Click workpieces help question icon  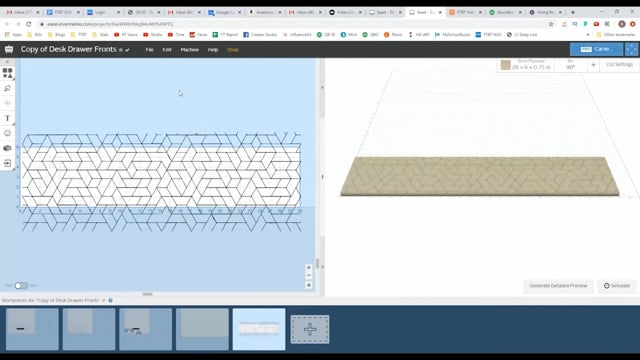pyautogui.click(x=110, y=300)
